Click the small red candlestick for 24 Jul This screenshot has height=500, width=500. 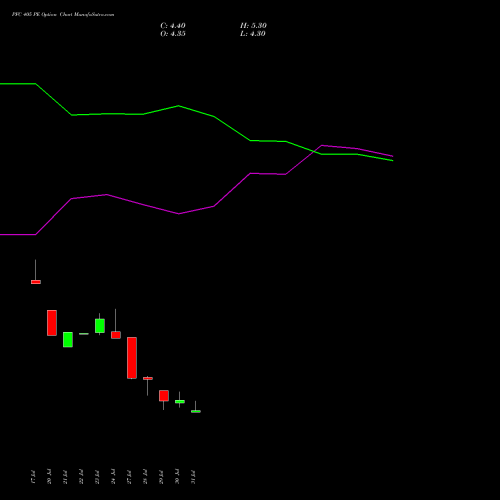(116, 335)
